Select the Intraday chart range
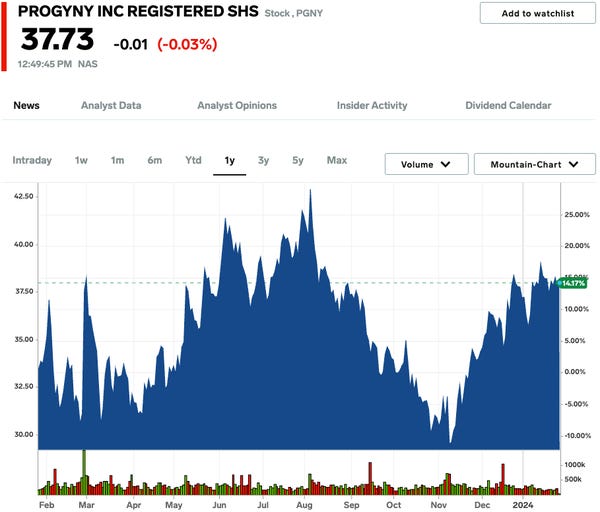600x512 pixels. tap(32, 160)
